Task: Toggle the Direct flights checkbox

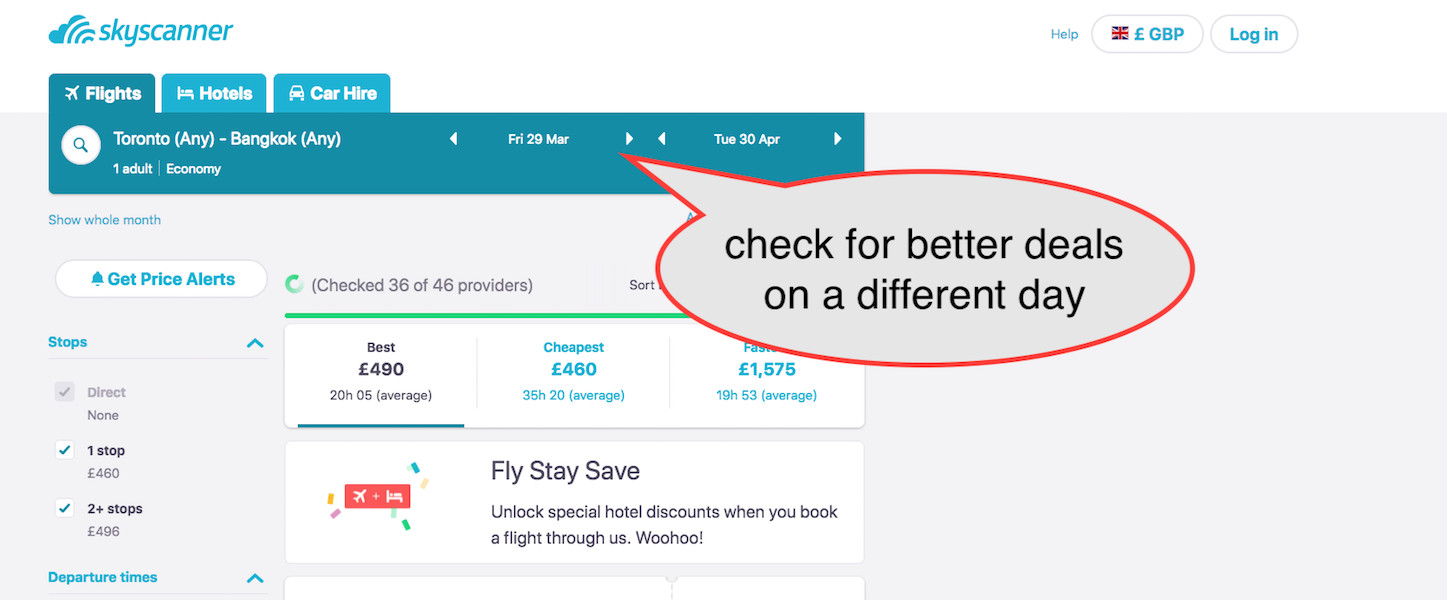Action: pos(65,392)
